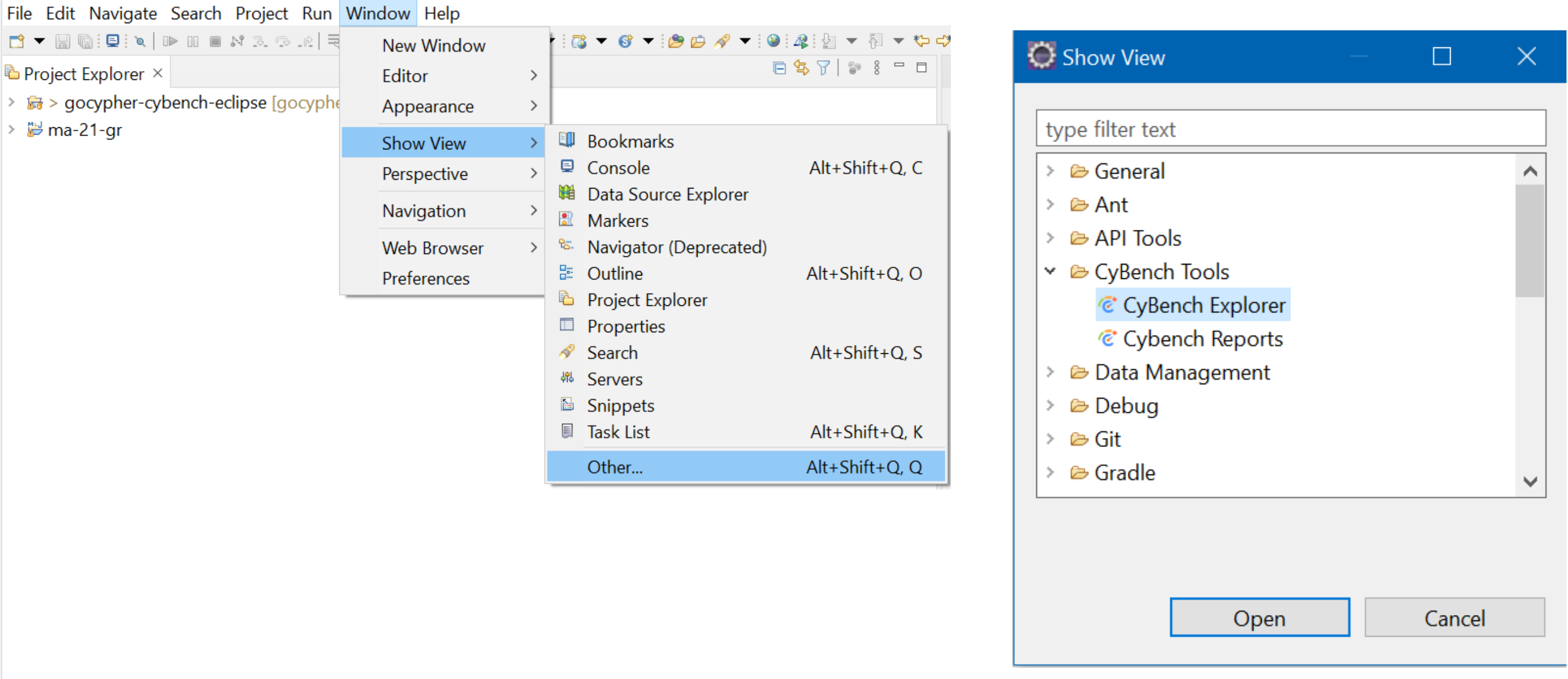Click the Terminate debug icon
The height and width of the screenshot is (679, 1568).
pos(215,41)
